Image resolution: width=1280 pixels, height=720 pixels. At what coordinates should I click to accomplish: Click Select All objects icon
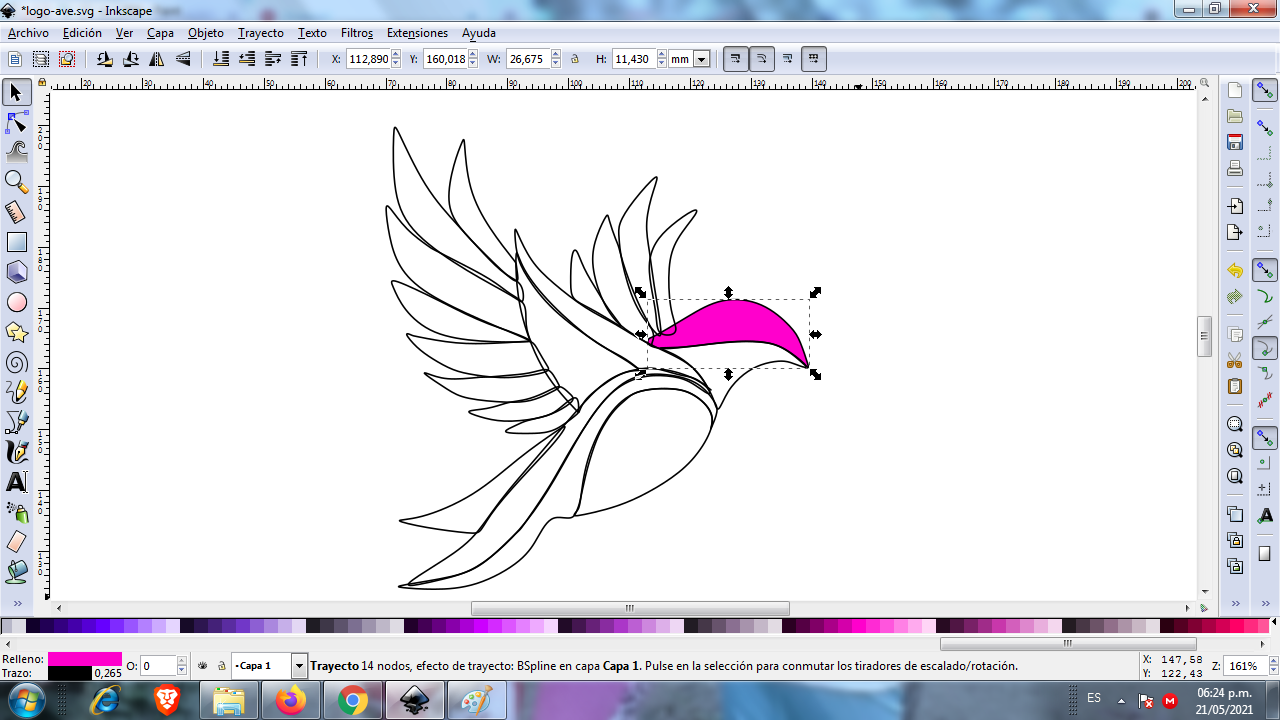[x=15, y=59]
